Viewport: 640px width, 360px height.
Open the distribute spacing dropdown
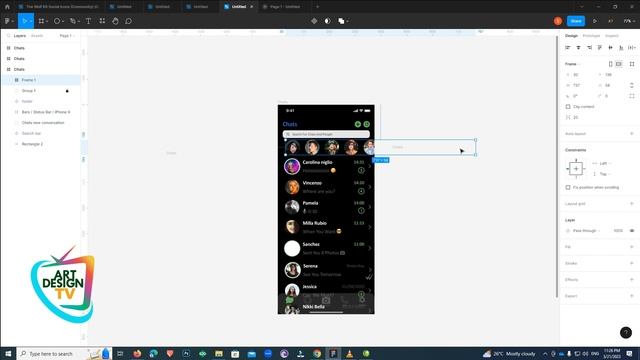(632, 48)
